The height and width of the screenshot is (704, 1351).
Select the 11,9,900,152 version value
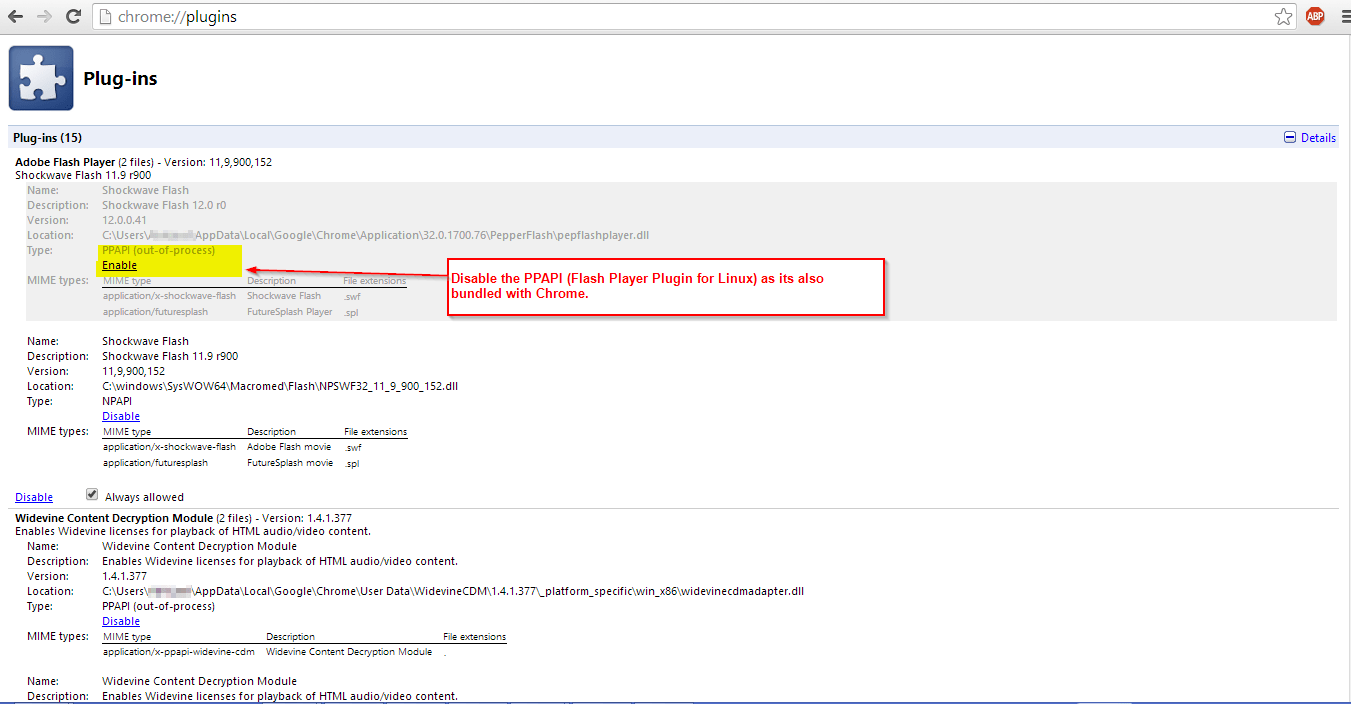[133, 371]
